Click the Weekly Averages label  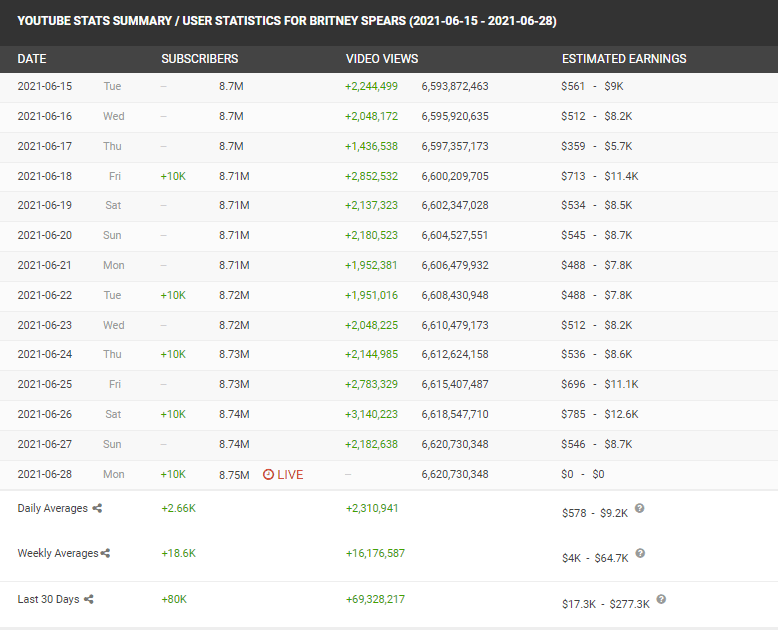click(x=58, y=553)
